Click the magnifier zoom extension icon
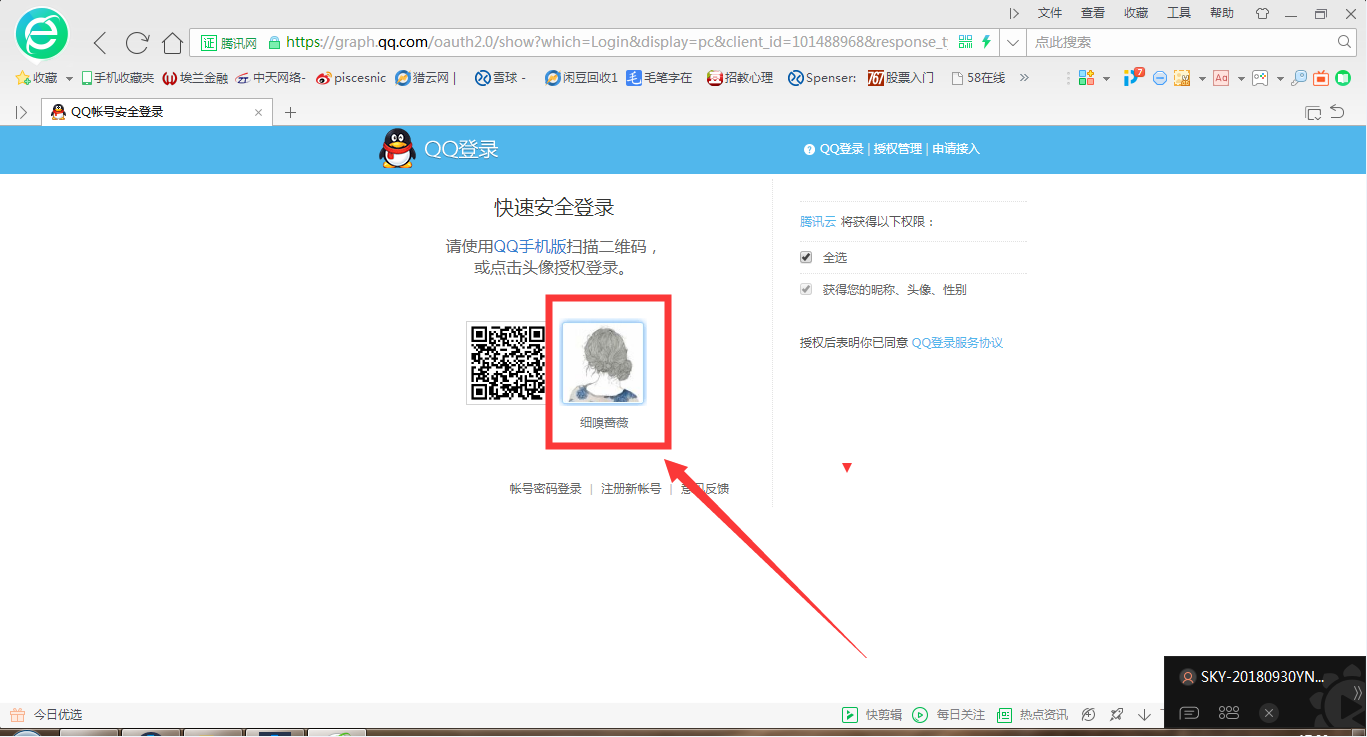This screenshot has height=737, width=1367. click(x=1299, y=78)
